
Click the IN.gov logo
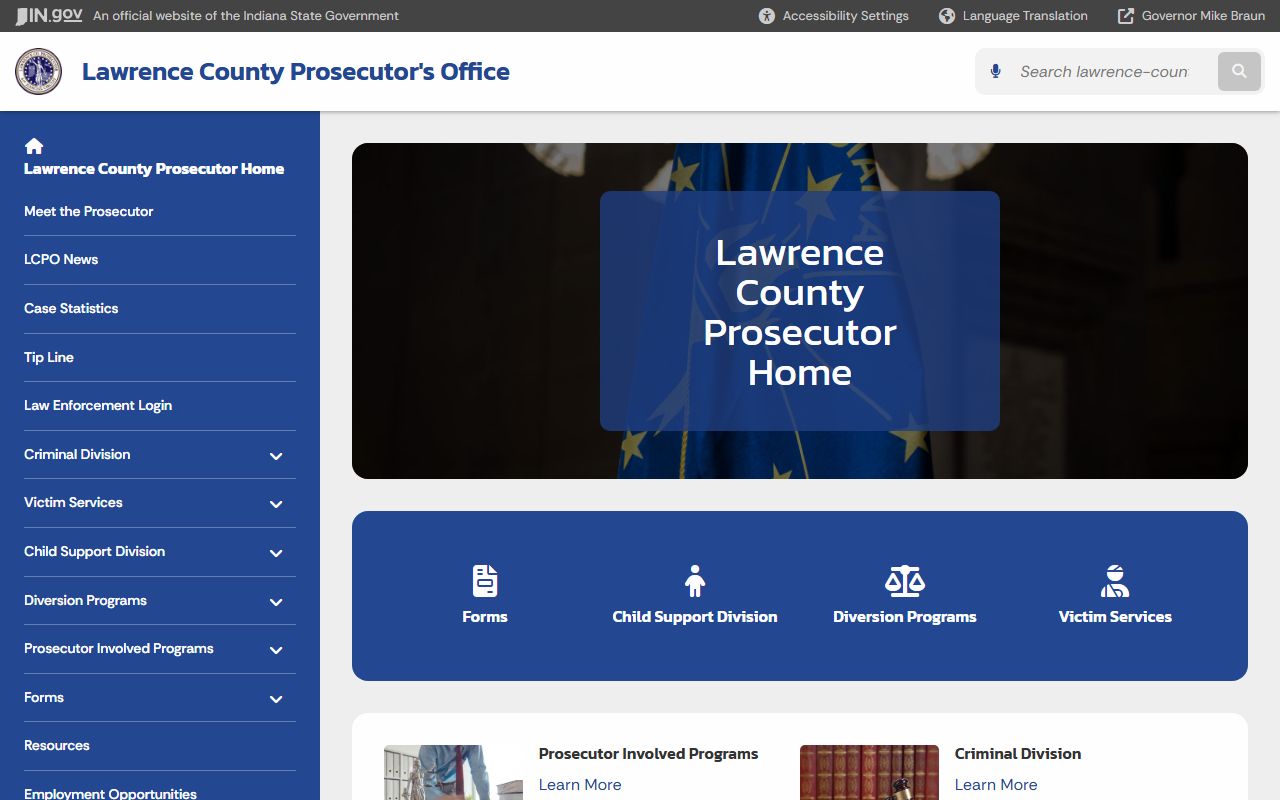point(48,16)
